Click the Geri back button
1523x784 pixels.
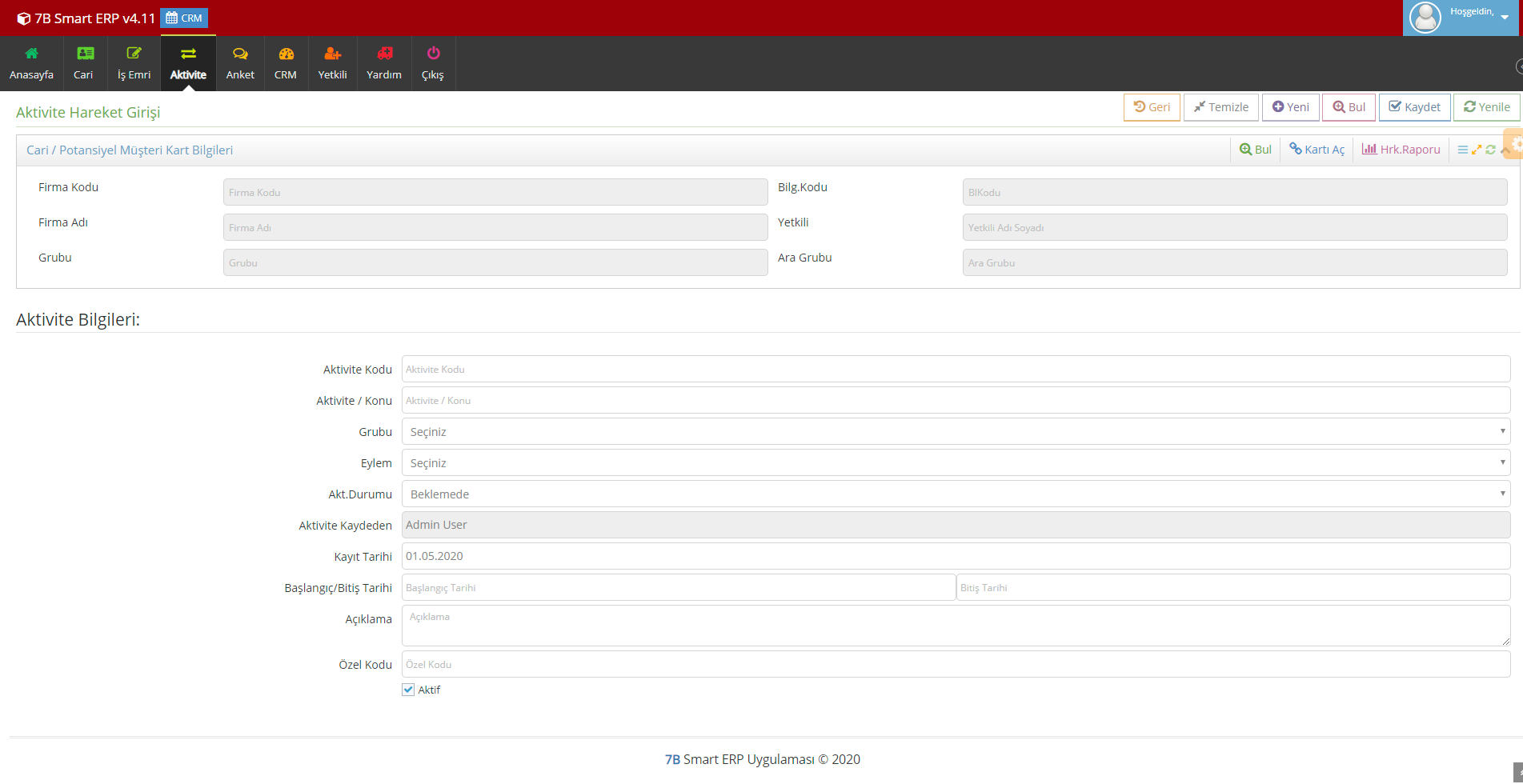1152,107
